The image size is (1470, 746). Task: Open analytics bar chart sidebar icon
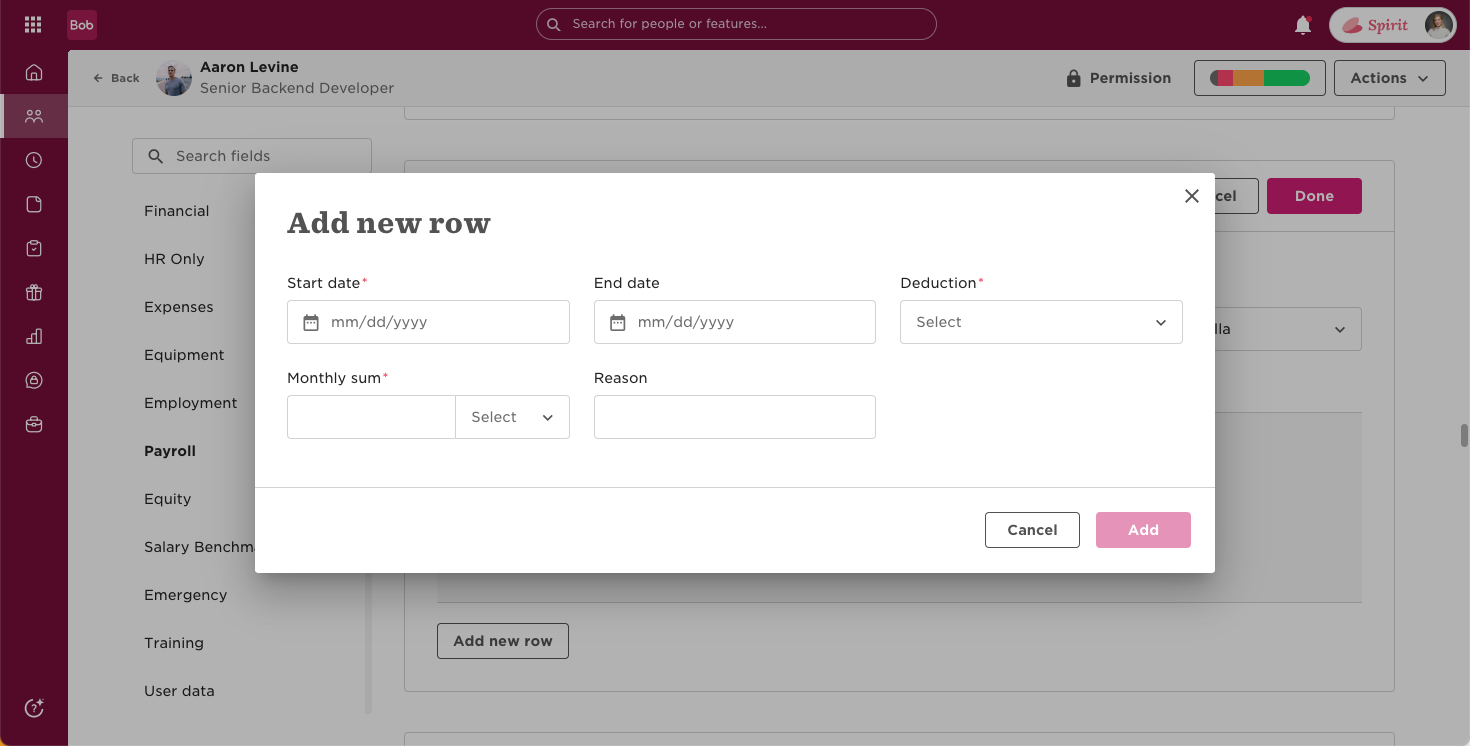pos(34,336)
